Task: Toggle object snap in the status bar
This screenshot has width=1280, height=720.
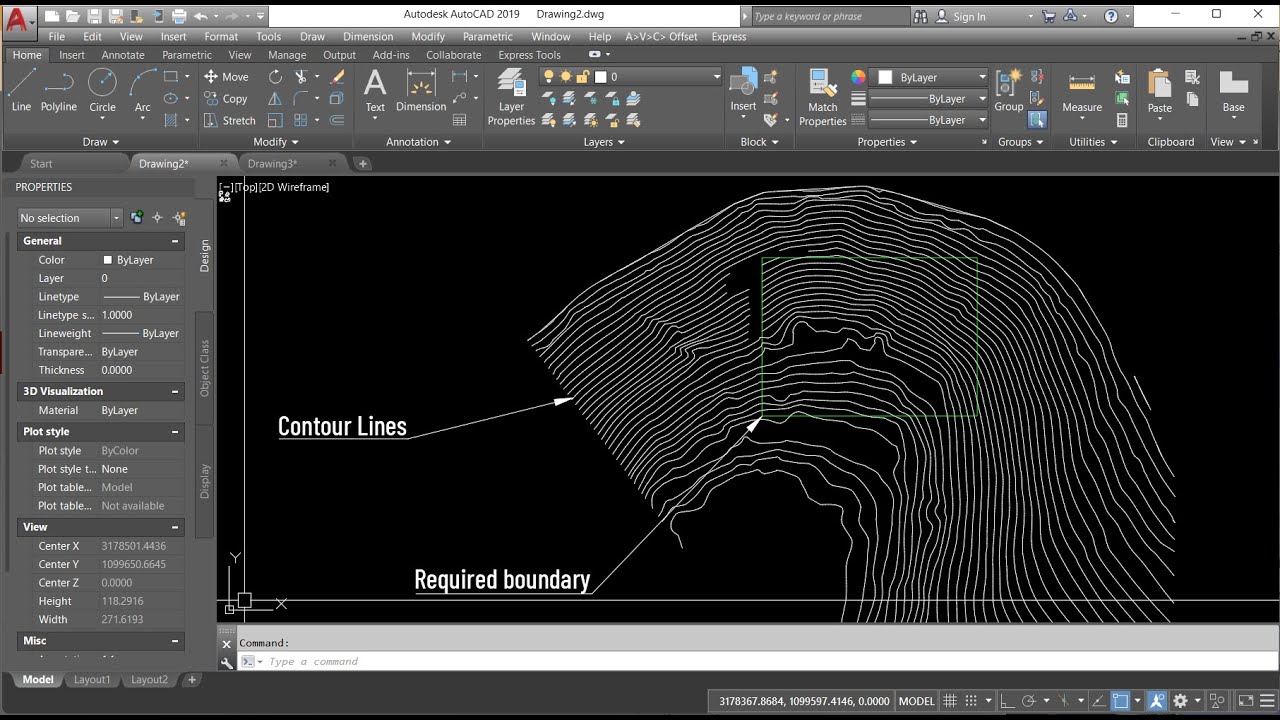Action: click(x=1121, y=701)
